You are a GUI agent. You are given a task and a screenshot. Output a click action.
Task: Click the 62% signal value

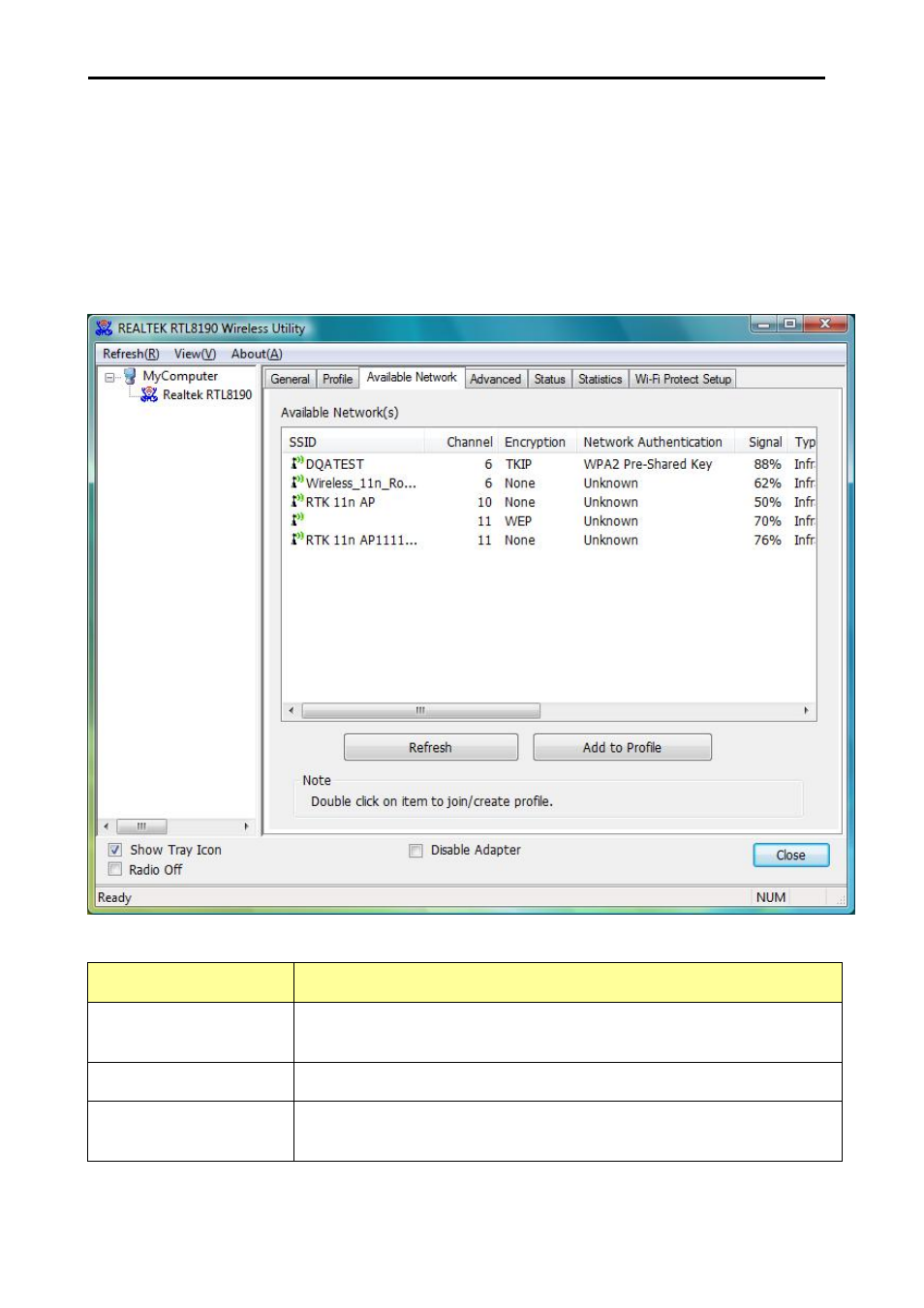click(767, 483)
